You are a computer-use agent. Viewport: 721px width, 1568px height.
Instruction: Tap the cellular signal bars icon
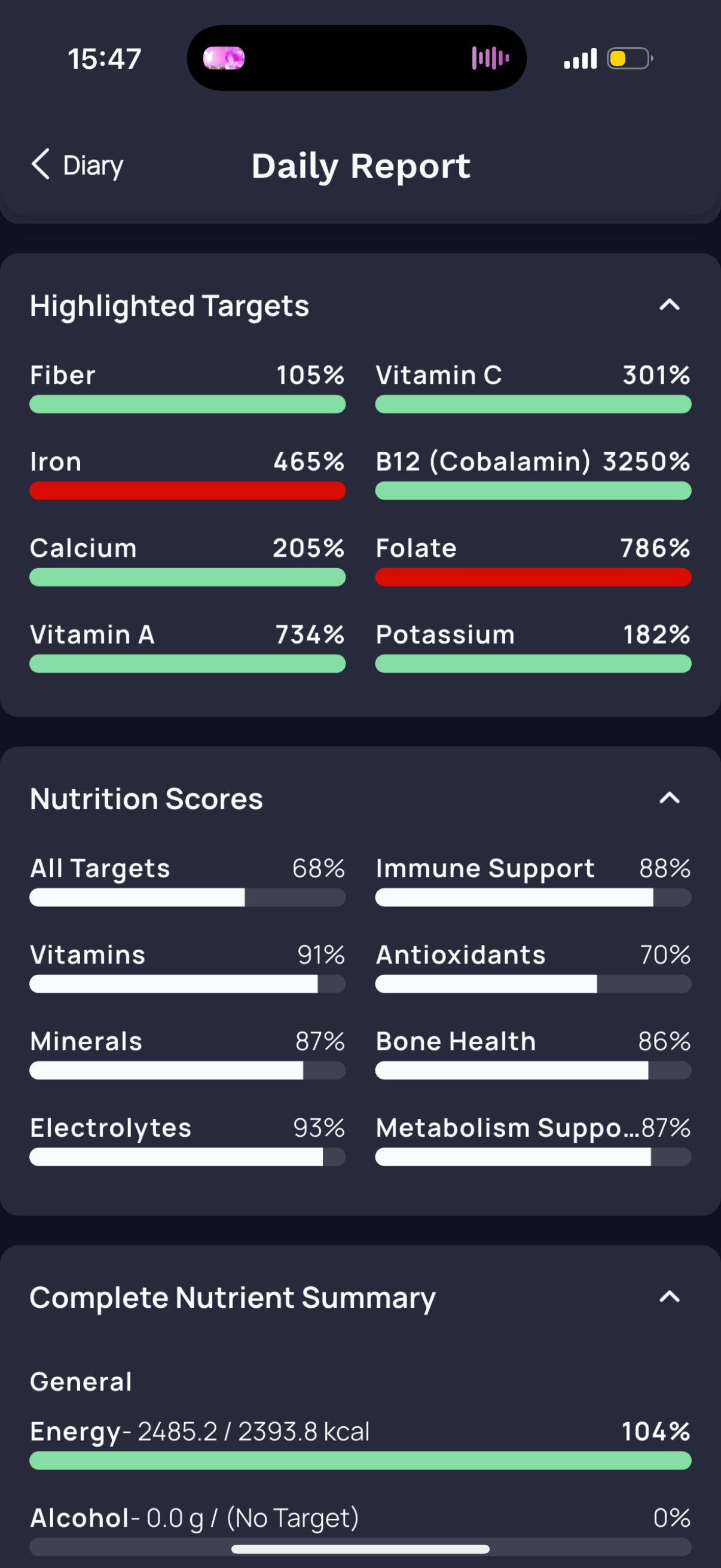[x=581, y=59]
